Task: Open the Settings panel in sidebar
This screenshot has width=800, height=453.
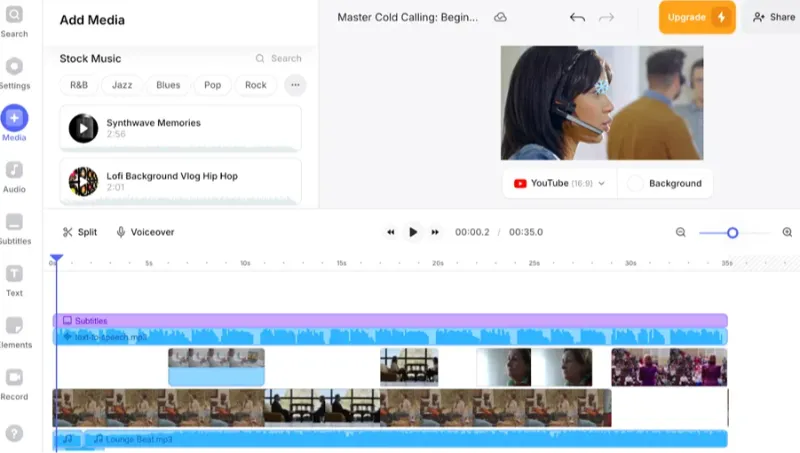Action: point(14,68)
